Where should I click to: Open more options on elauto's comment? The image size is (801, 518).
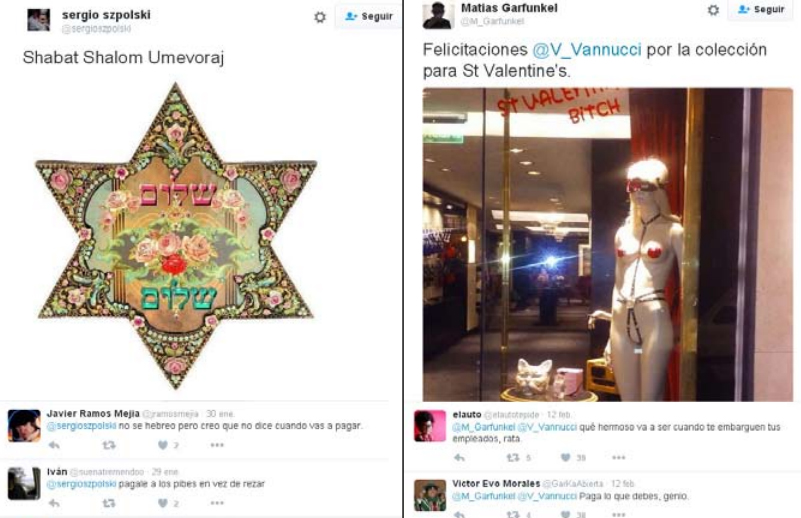(619, 458)
